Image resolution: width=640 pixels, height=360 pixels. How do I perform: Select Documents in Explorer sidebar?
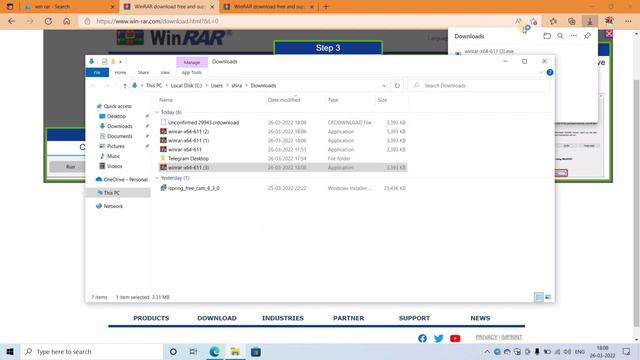pos(120,136)
